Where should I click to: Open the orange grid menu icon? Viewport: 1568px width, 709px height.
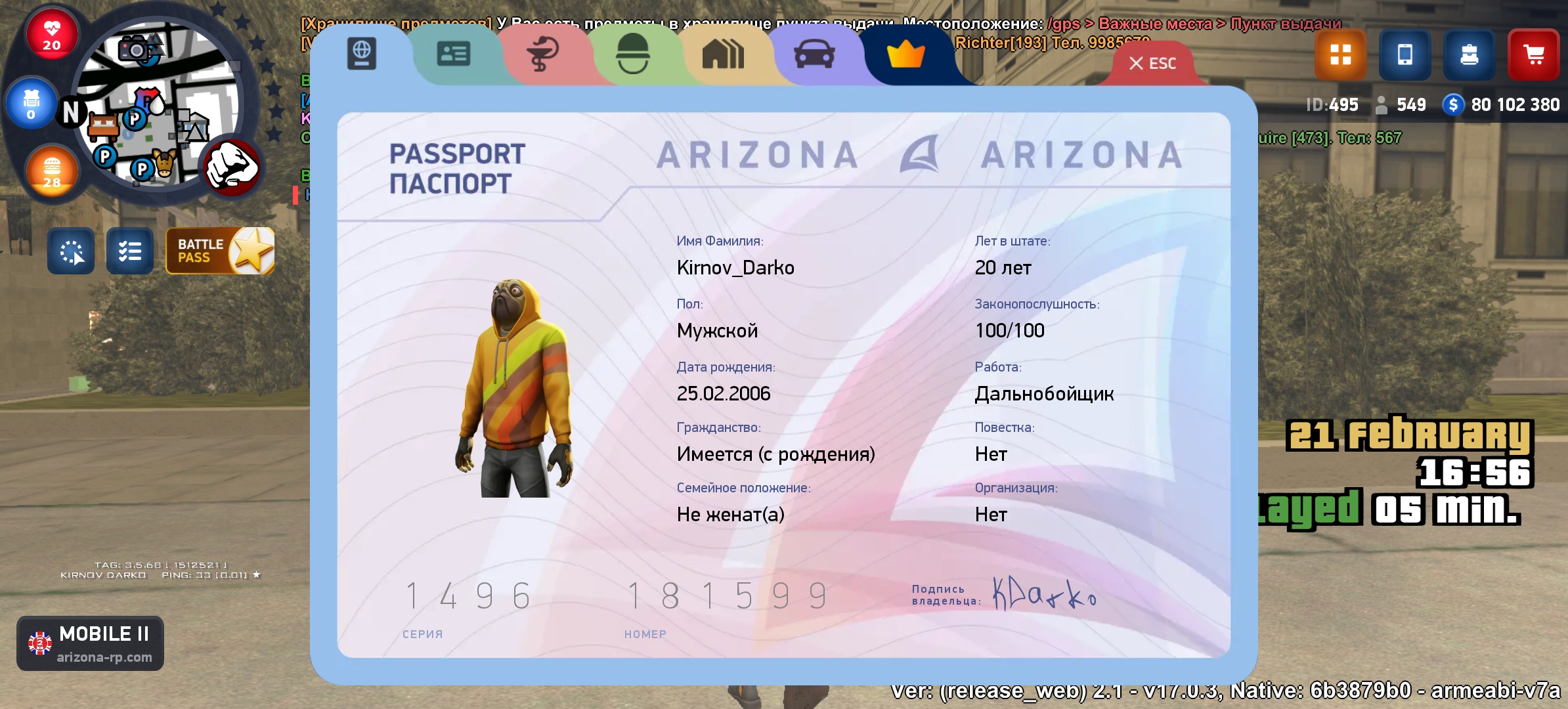pos(1340,54)
